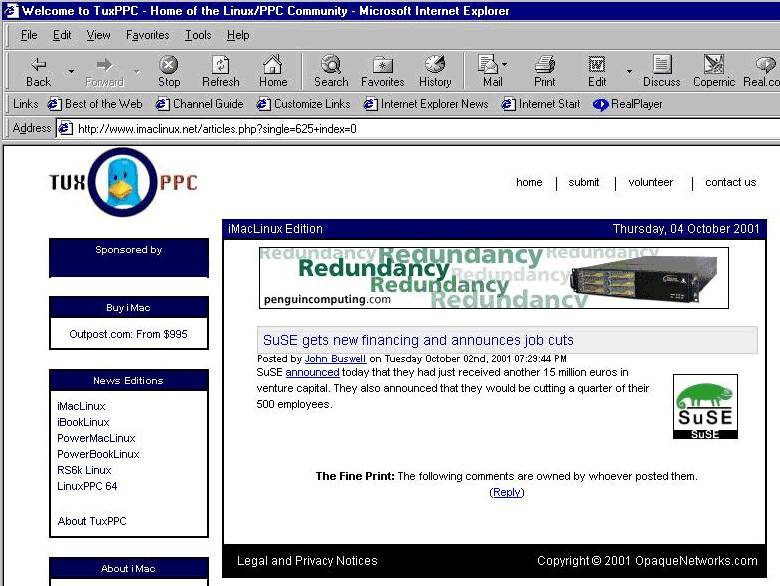Open the View menu
780x586 pixels.
pyautogui.click(x=98, y=35)
